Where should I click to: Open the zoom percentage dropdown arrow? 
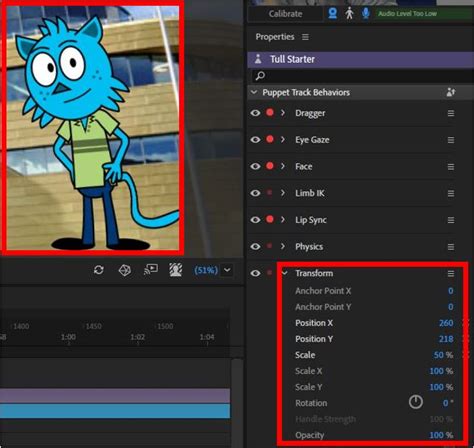pyautogui.click(x=227, y=270)
